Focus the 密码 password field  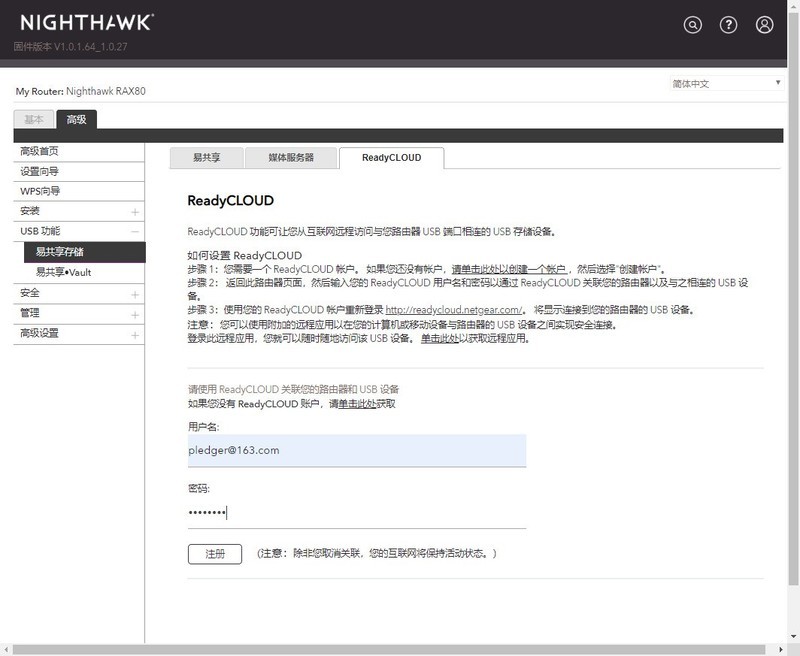357,512
